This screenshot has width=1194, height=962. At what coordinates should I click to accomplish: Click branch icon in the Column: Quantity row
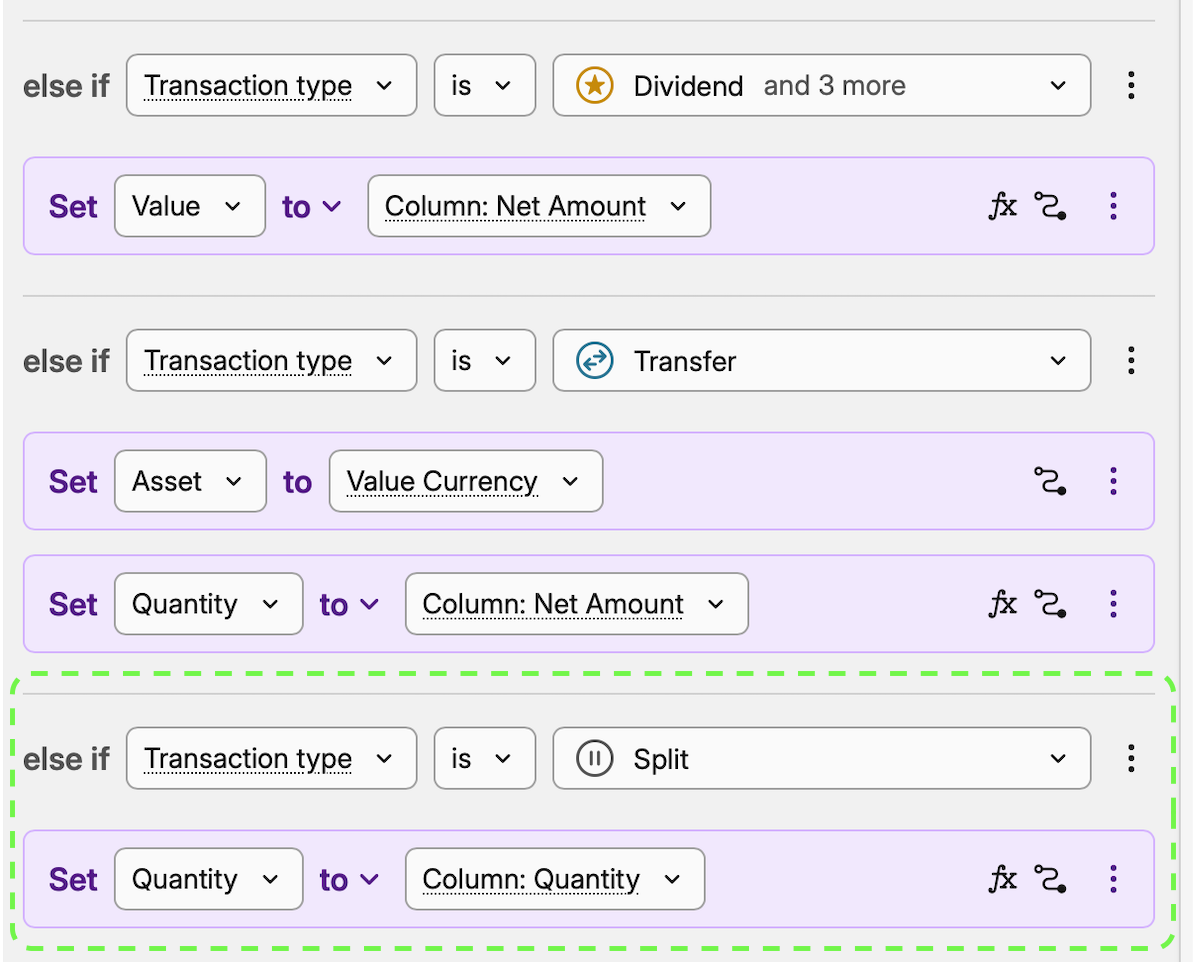click(1049, 879)
